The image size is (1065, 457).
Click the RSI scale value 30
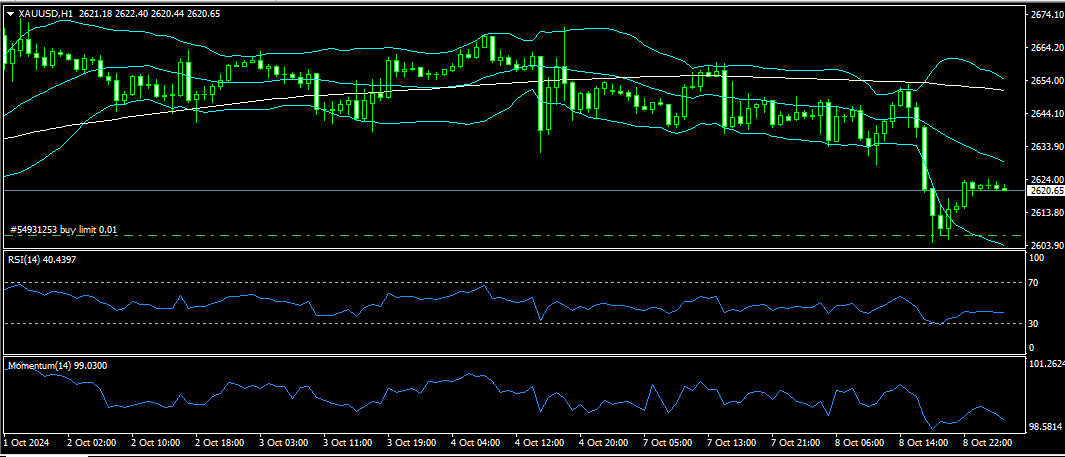1034,323
